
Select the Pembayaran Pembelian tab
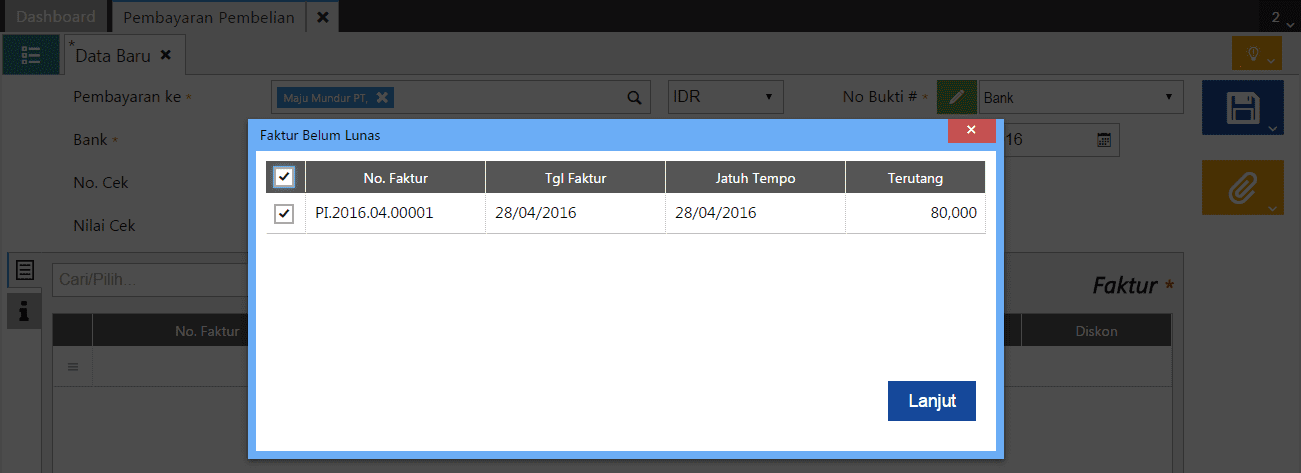click(x=208, y=17)
